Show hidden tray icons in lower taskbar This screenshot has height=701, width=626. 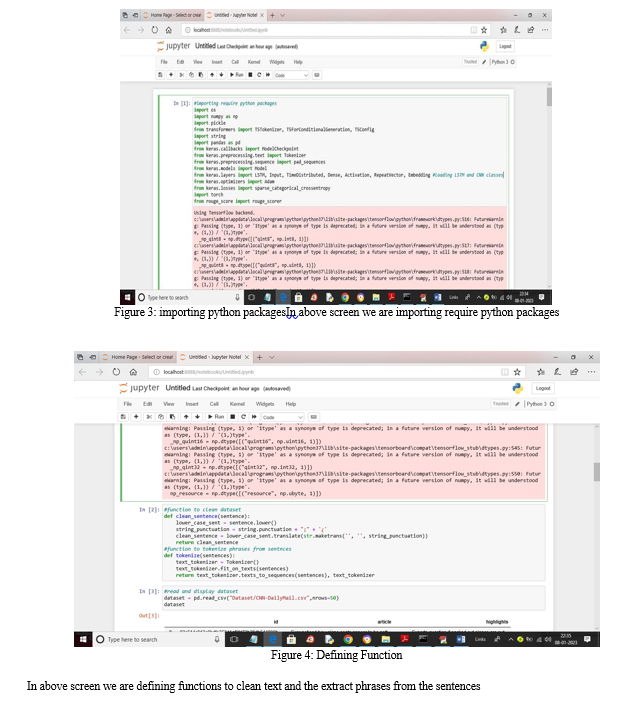[x=510, y=639]
